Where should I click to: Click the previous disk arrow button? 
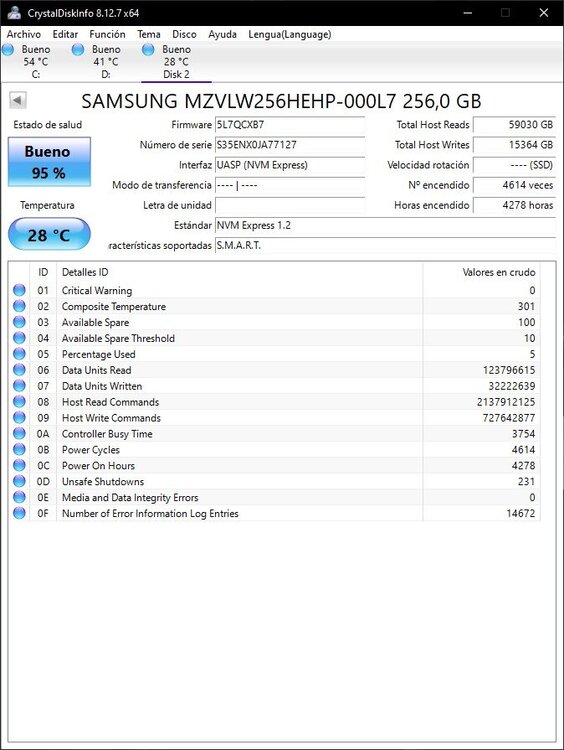pyautogui.click(x=18, y=100)
